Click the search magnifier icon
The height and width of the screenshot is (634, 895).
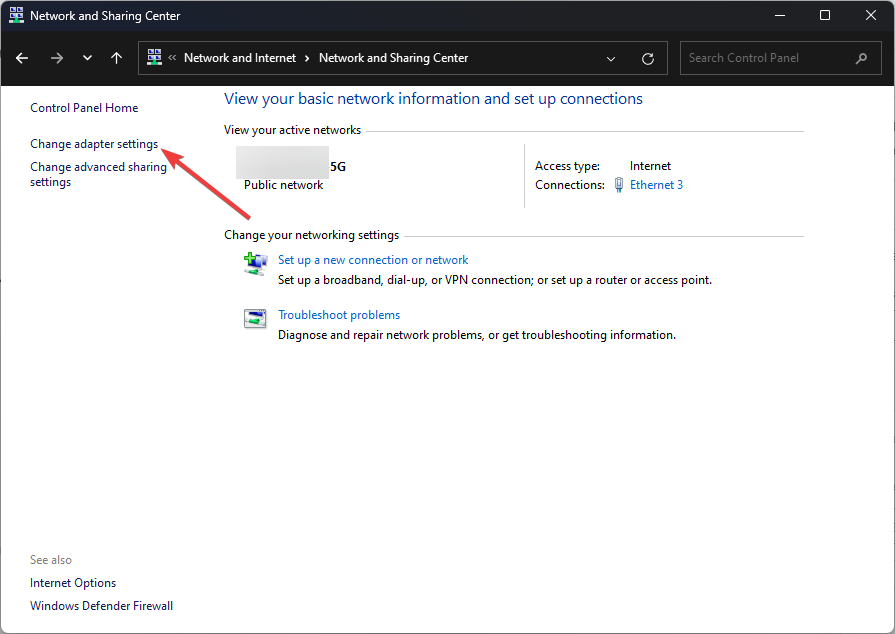pyautogui.click(x=861, y=58)
